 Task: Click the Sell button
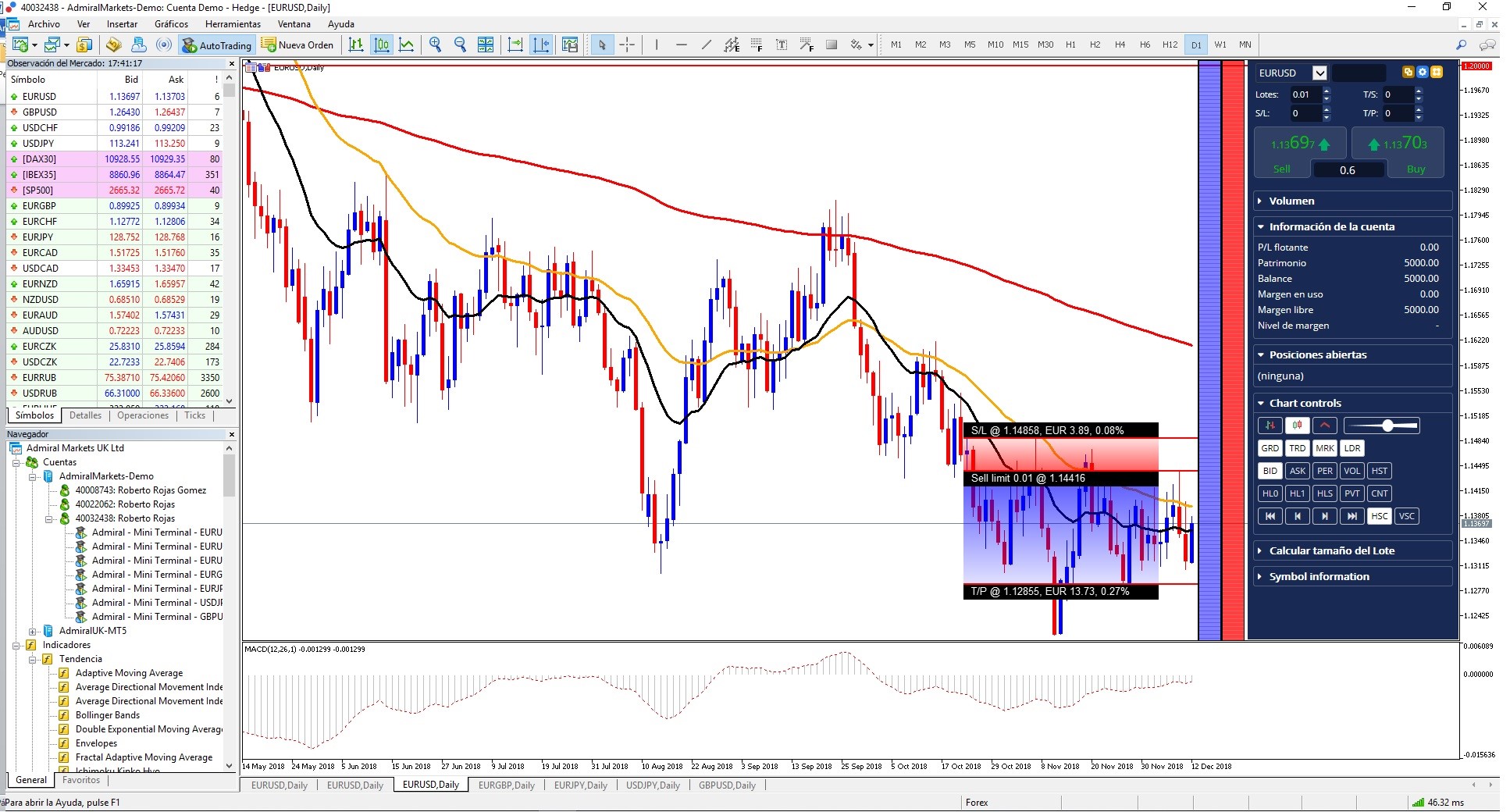pos(1283,169)
